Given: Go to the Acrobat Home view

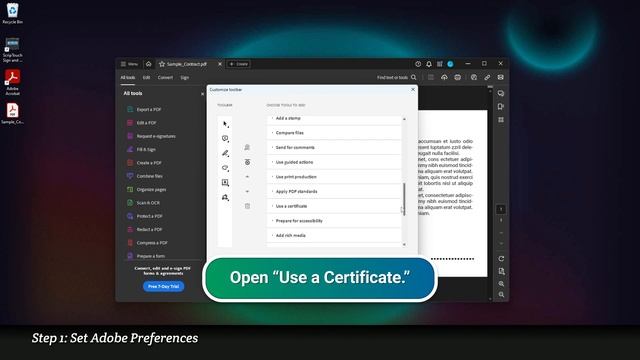Looking at the screenshot, I should click(x=149, y=64).
